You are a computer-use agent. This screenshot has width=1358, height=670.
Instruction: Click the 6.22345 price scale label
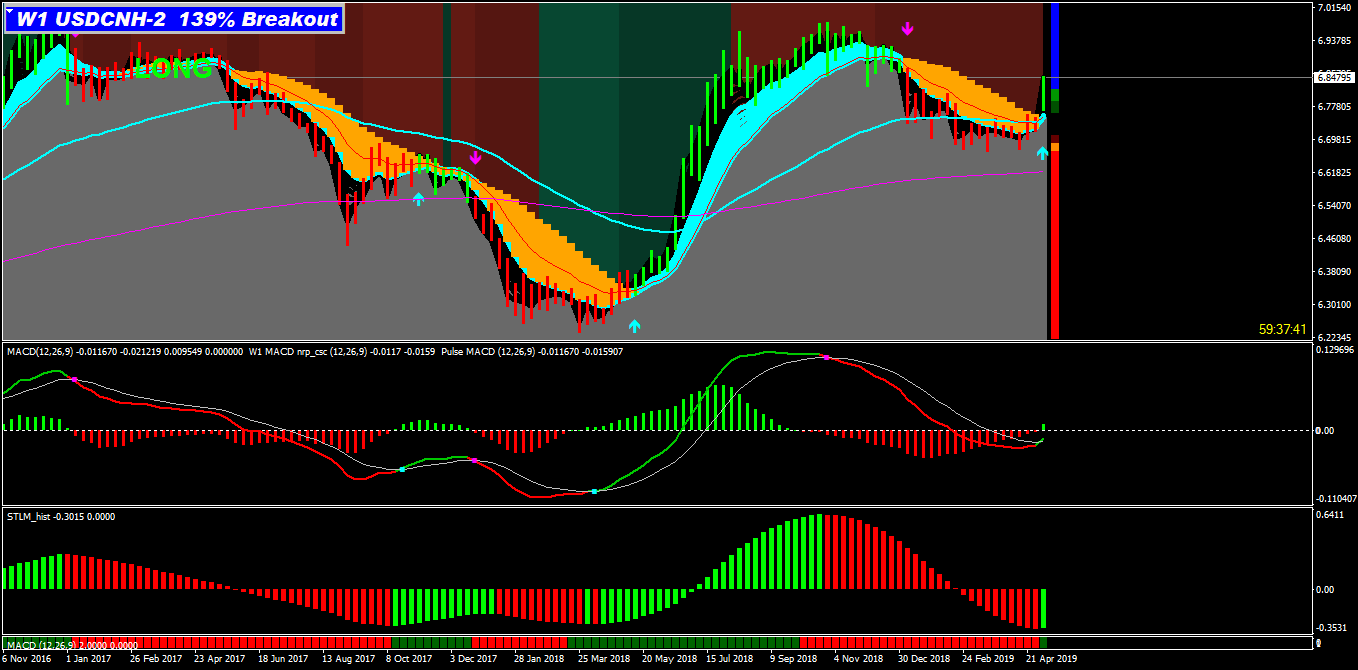pyautogui.click(x=1335, y=338)
